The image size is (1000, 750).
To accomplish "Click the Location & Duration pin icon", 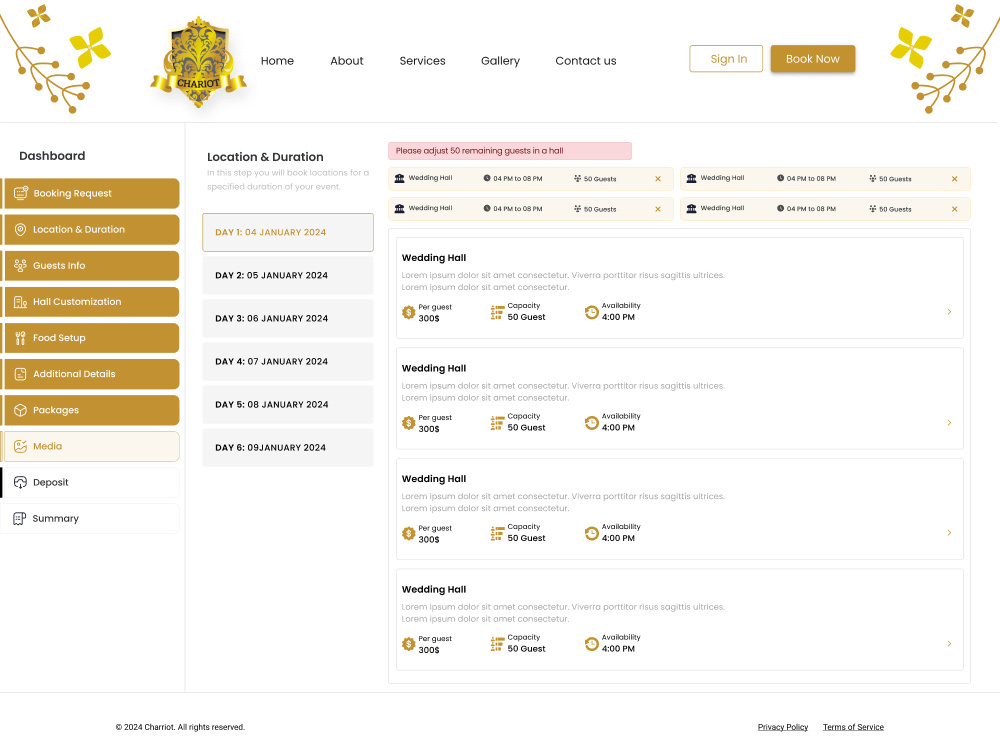I will pyautogui.click(x=20, y=230).
